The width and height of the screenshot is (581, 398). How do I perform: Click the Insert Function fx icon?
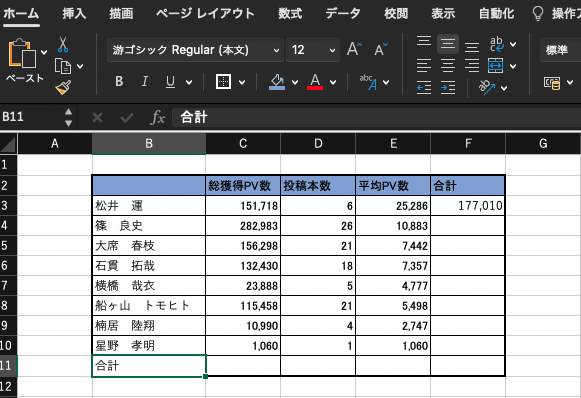[158, 118]
